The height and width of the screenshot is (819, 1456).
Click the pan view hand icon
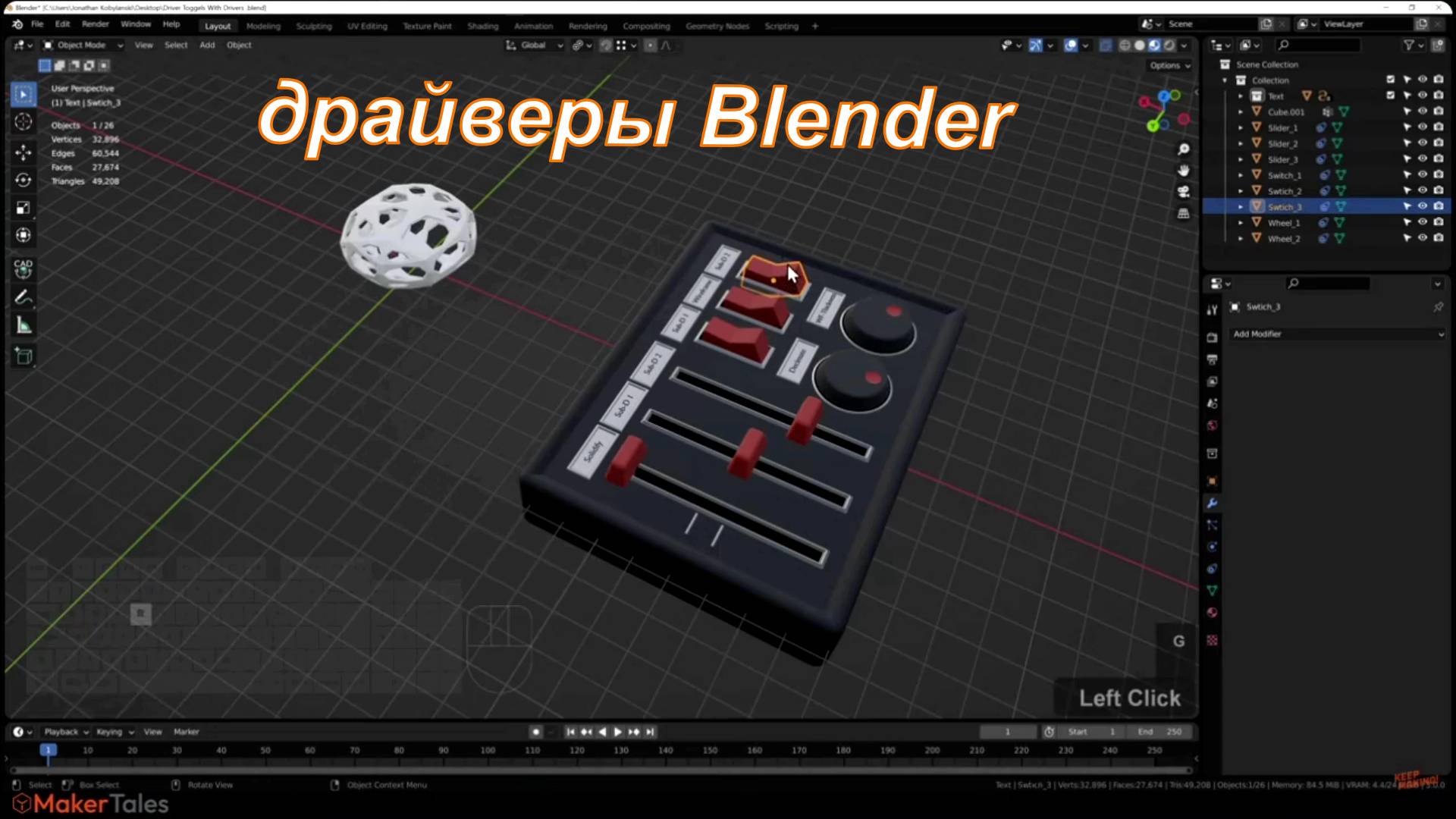click(1183, 171)
